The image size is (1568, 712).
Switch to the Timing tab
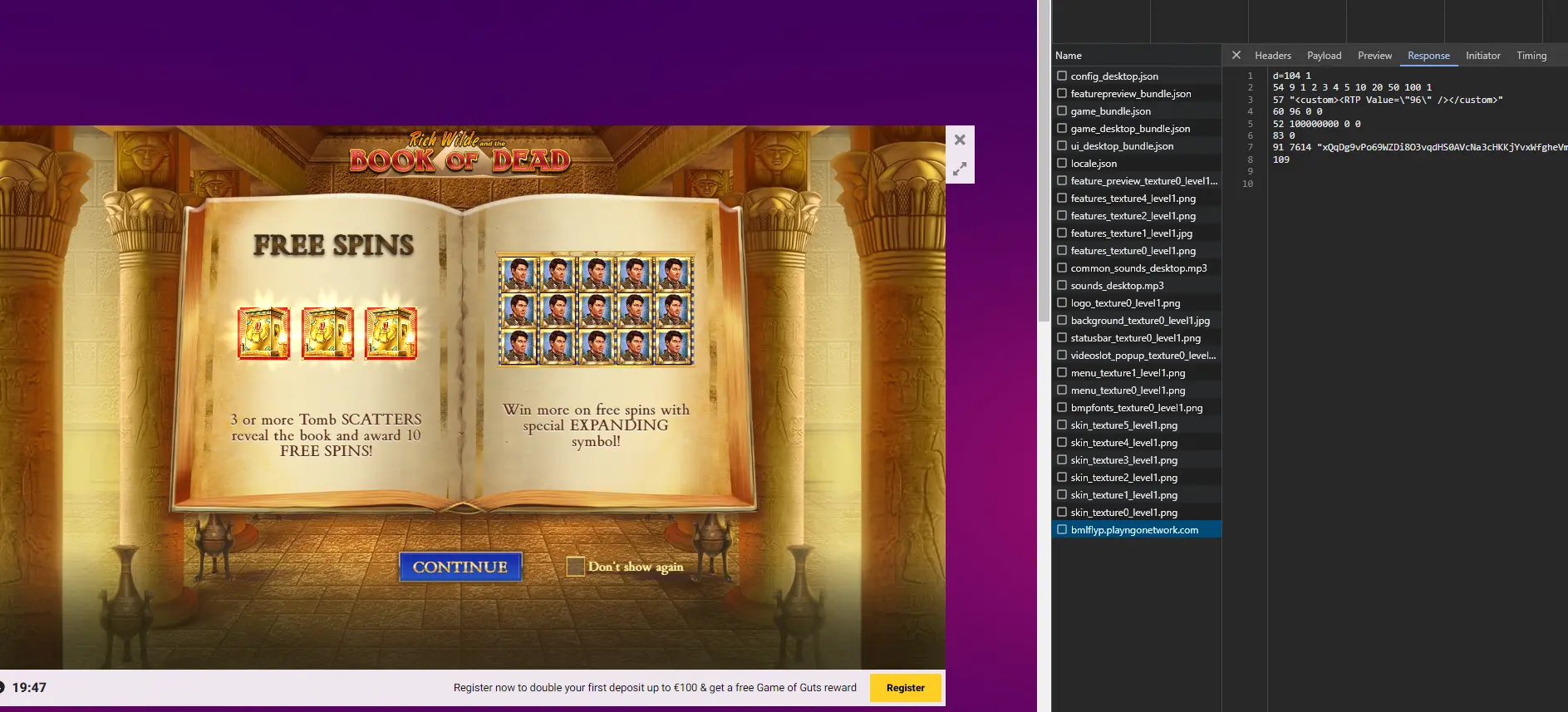click(1531, 56)
